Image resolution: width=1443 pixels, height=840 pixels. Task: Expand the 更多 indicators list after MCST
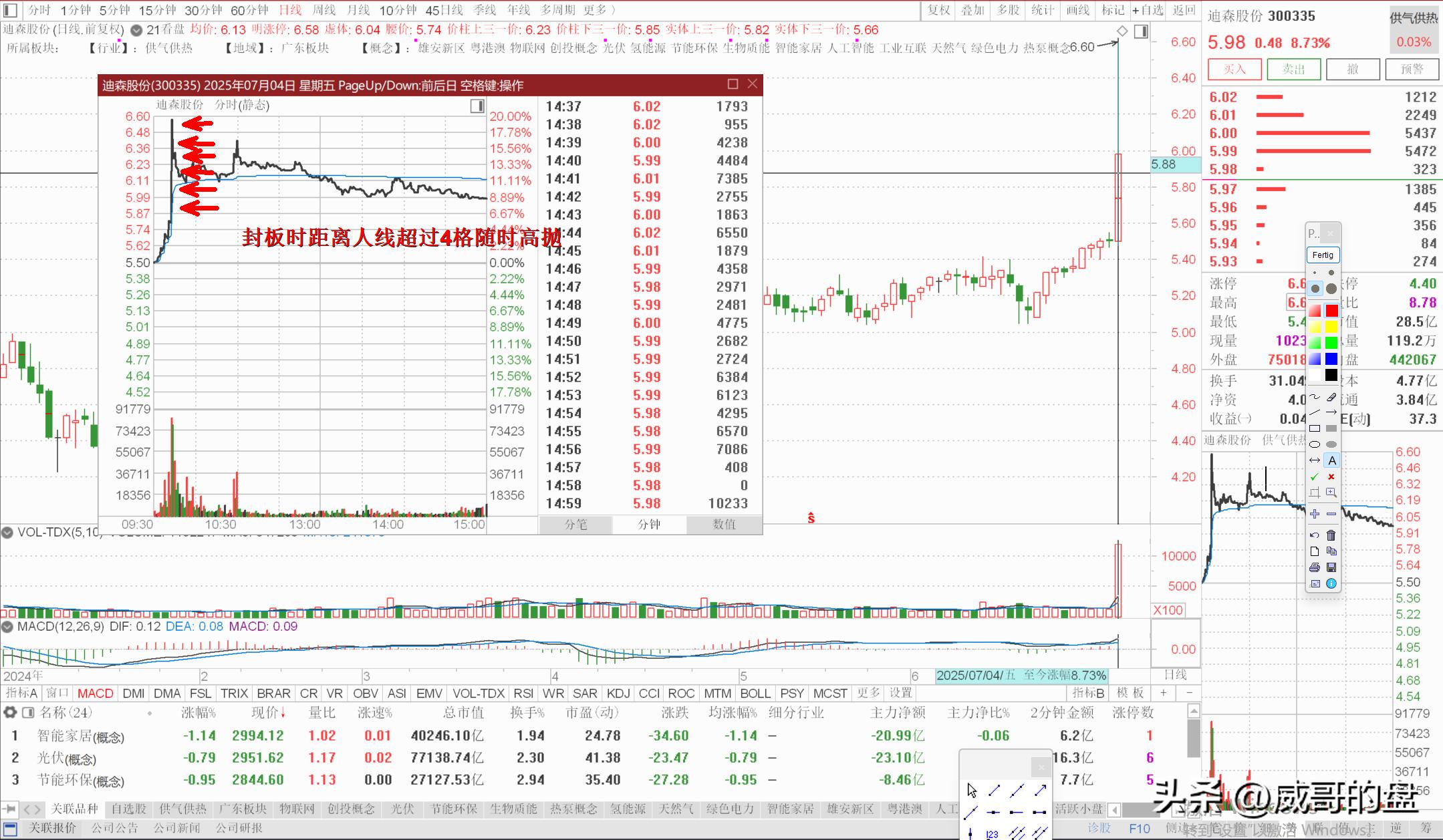coord(868,693)
